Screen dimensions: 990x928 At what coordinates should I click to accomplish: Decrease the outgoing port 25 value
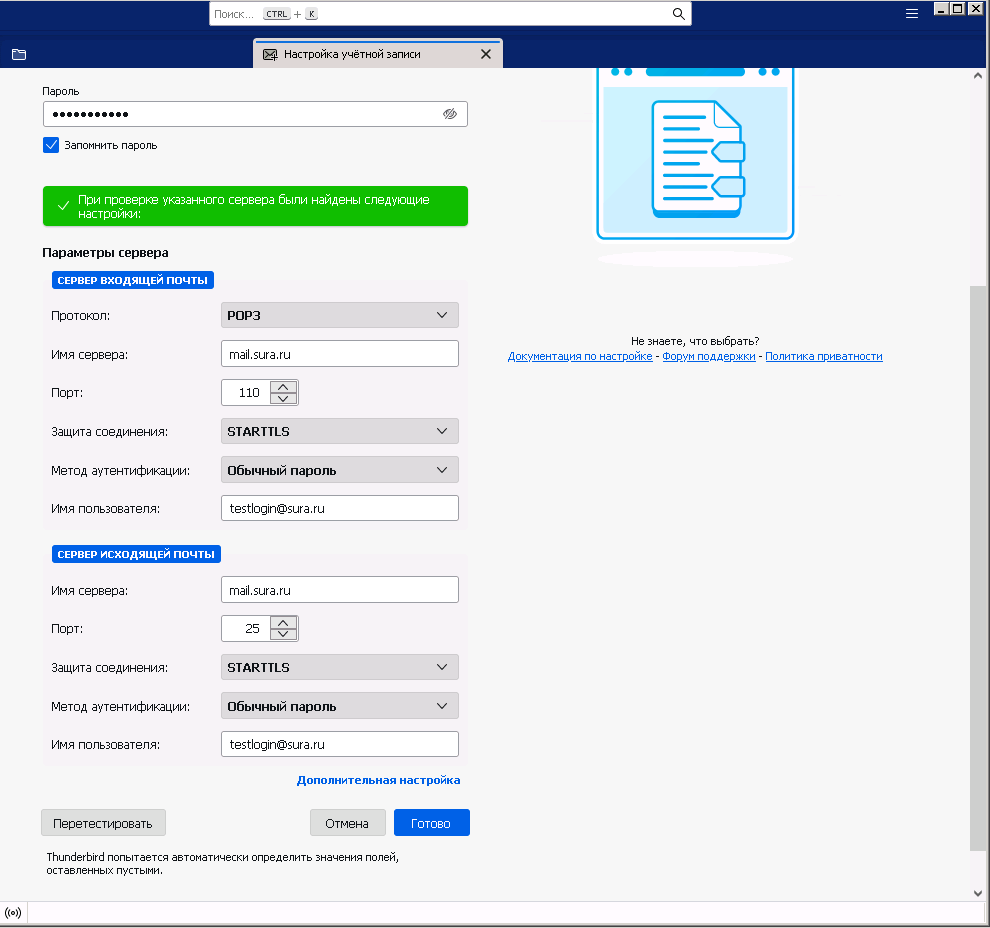pyautogui.click(x=285, y=635)
